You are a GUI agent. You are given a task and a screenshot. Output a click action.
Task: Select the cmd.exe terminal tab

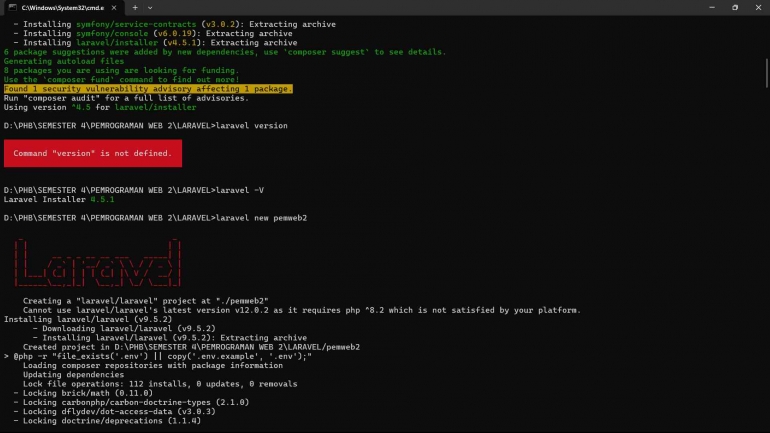click(x=63, y=8)
